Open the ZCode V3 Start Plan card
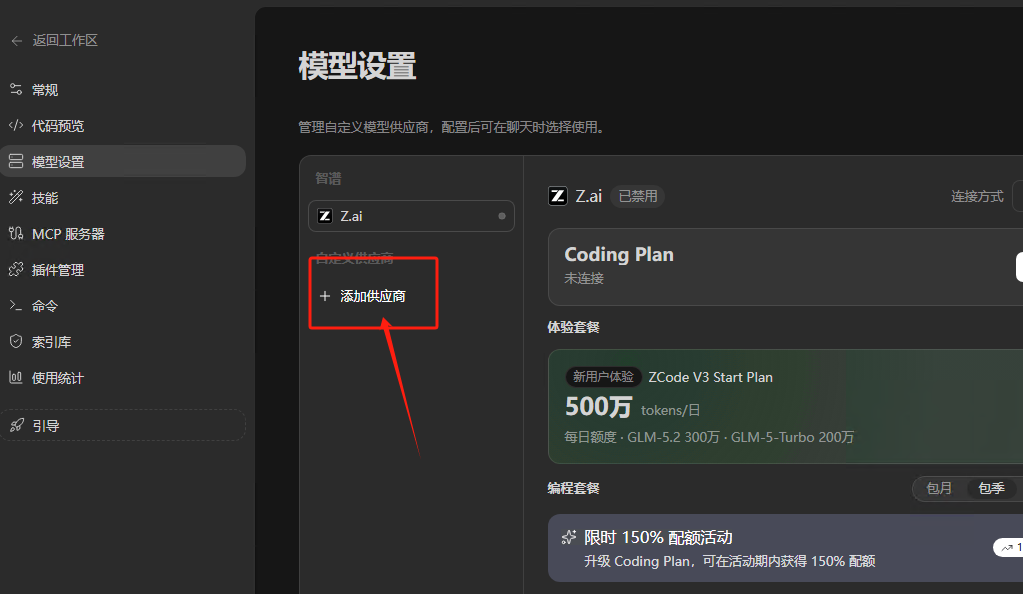The width and height of the screenshot is (1023, 594). click(x=786, y=406)
